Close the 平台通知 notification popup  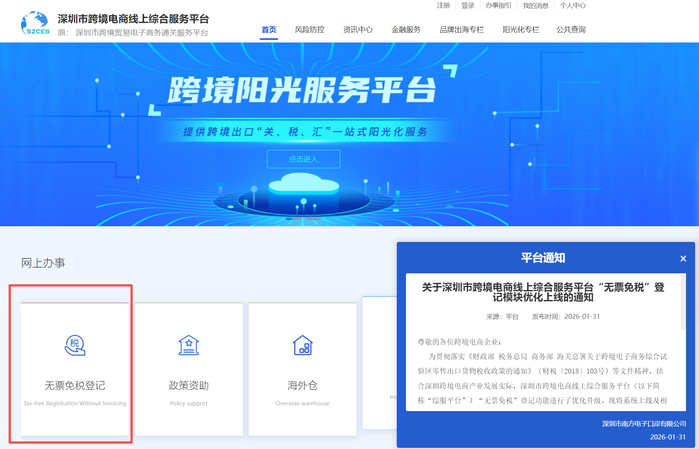[x=683, y=258]
